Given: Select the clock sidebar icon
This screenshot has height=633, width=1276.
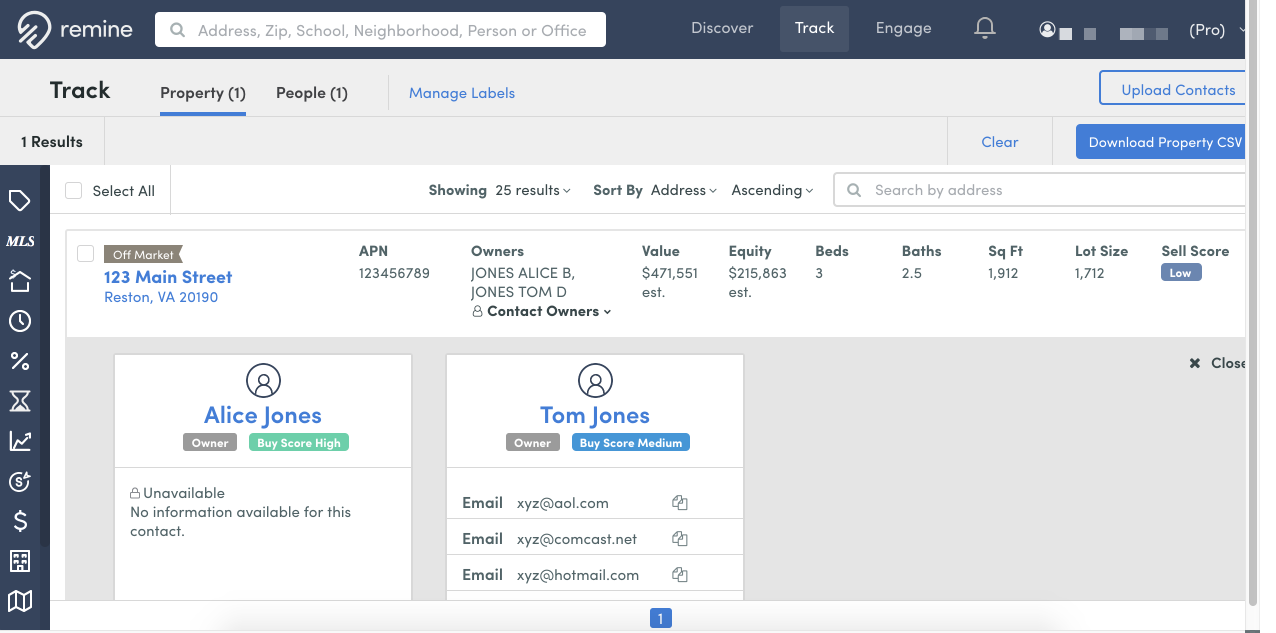Looking at the screenshot, I should click(x=19, y=321).
